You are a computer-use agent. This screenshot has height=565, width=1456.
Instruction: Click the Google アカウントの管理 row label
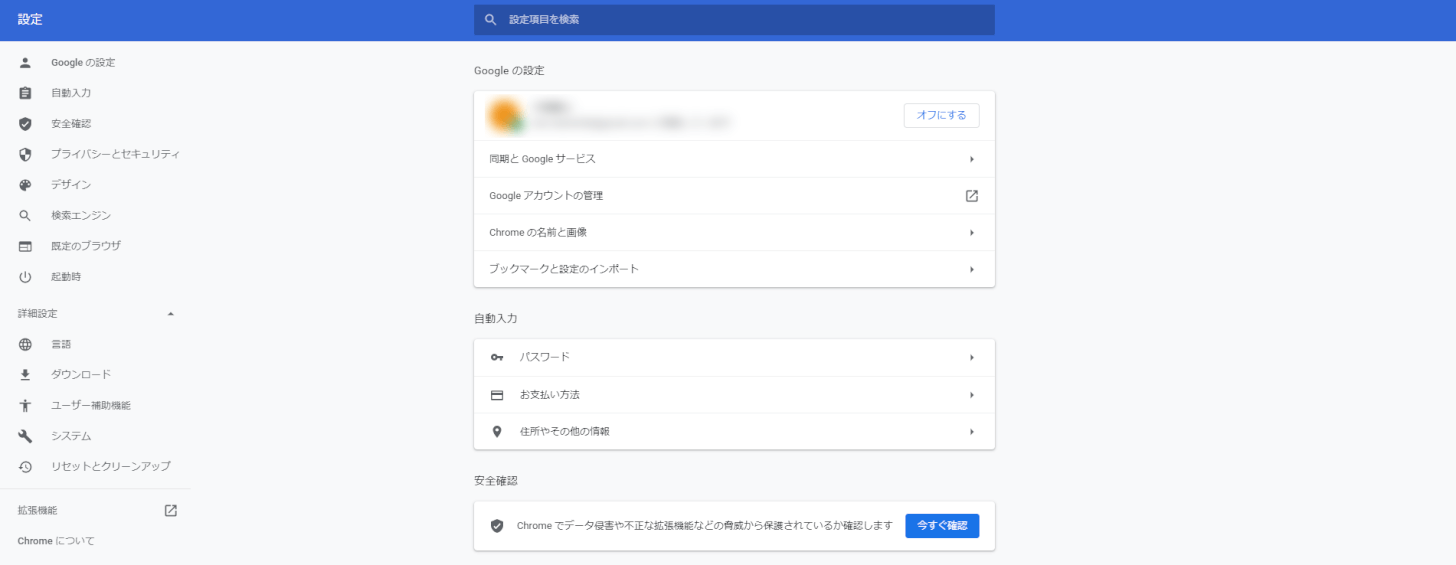click(x=546, y=196)
